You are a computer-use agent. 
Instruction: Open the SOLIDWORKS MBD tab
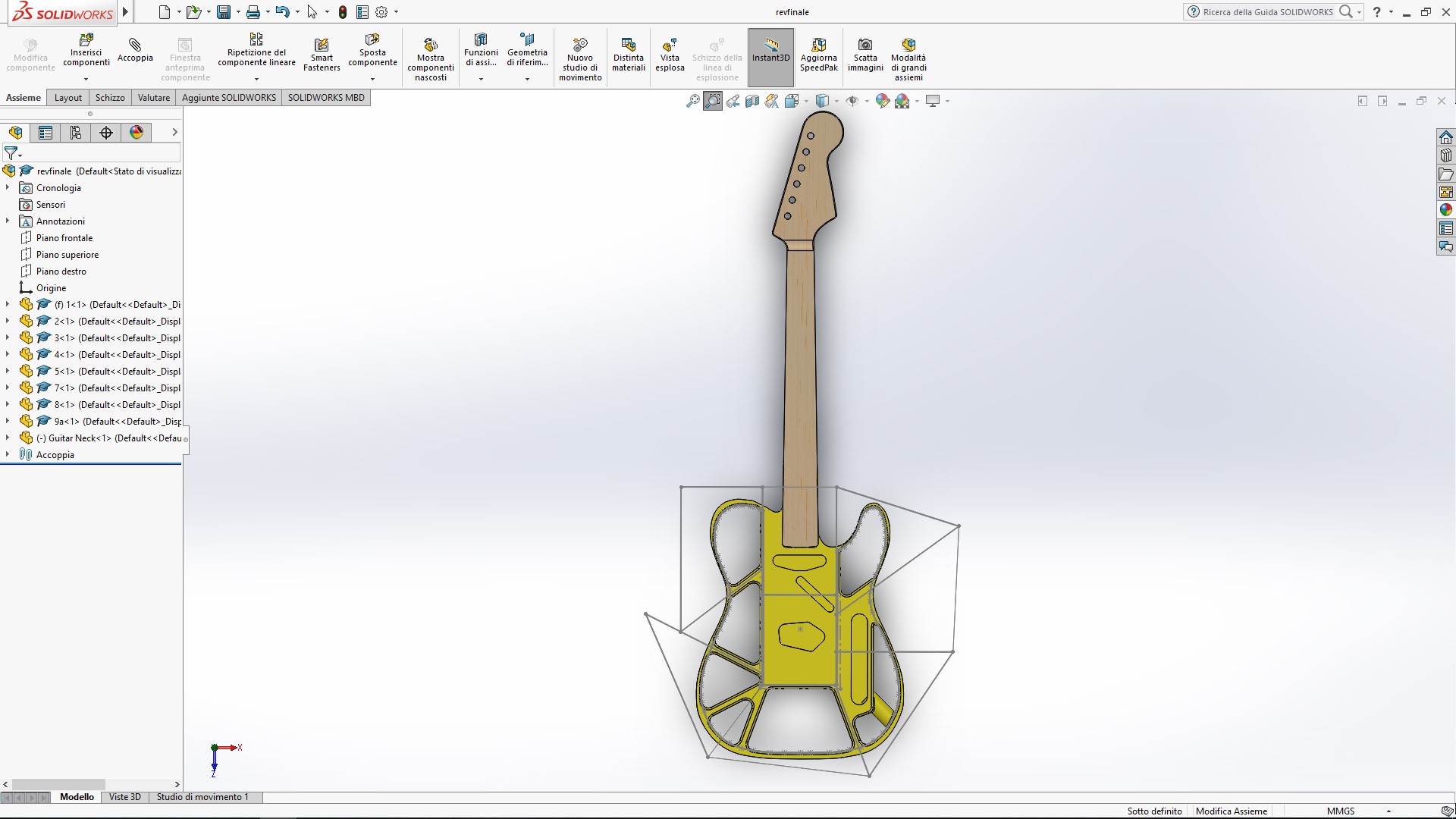tap(326, 98)
